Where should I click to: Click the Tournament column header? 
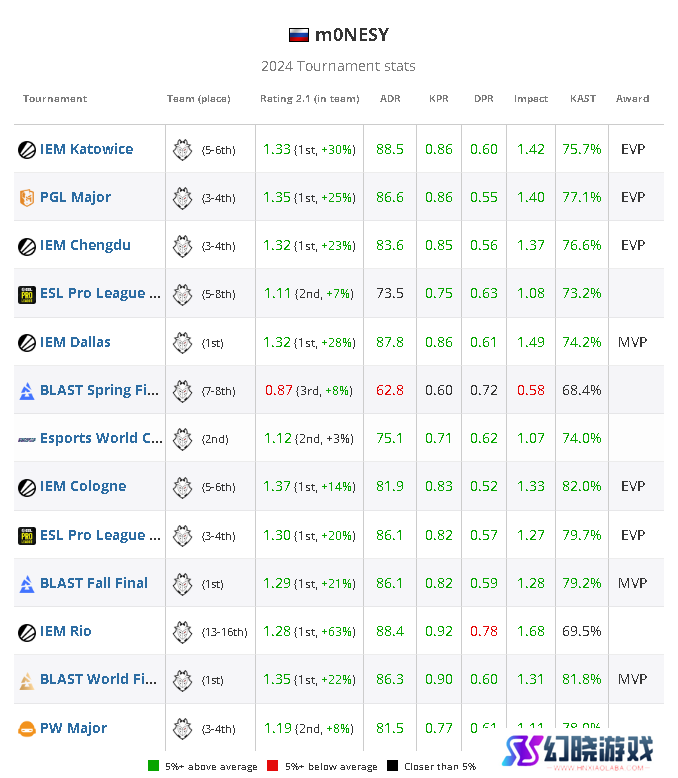click(55, 98)
